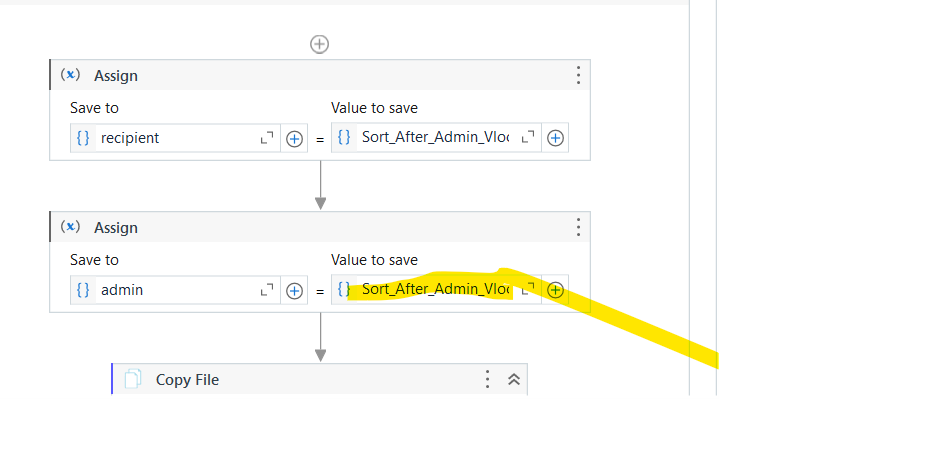The height and width of the screenshot is (466, 948).
Task: Click value field of admin Assign
Action: point(436,291)
